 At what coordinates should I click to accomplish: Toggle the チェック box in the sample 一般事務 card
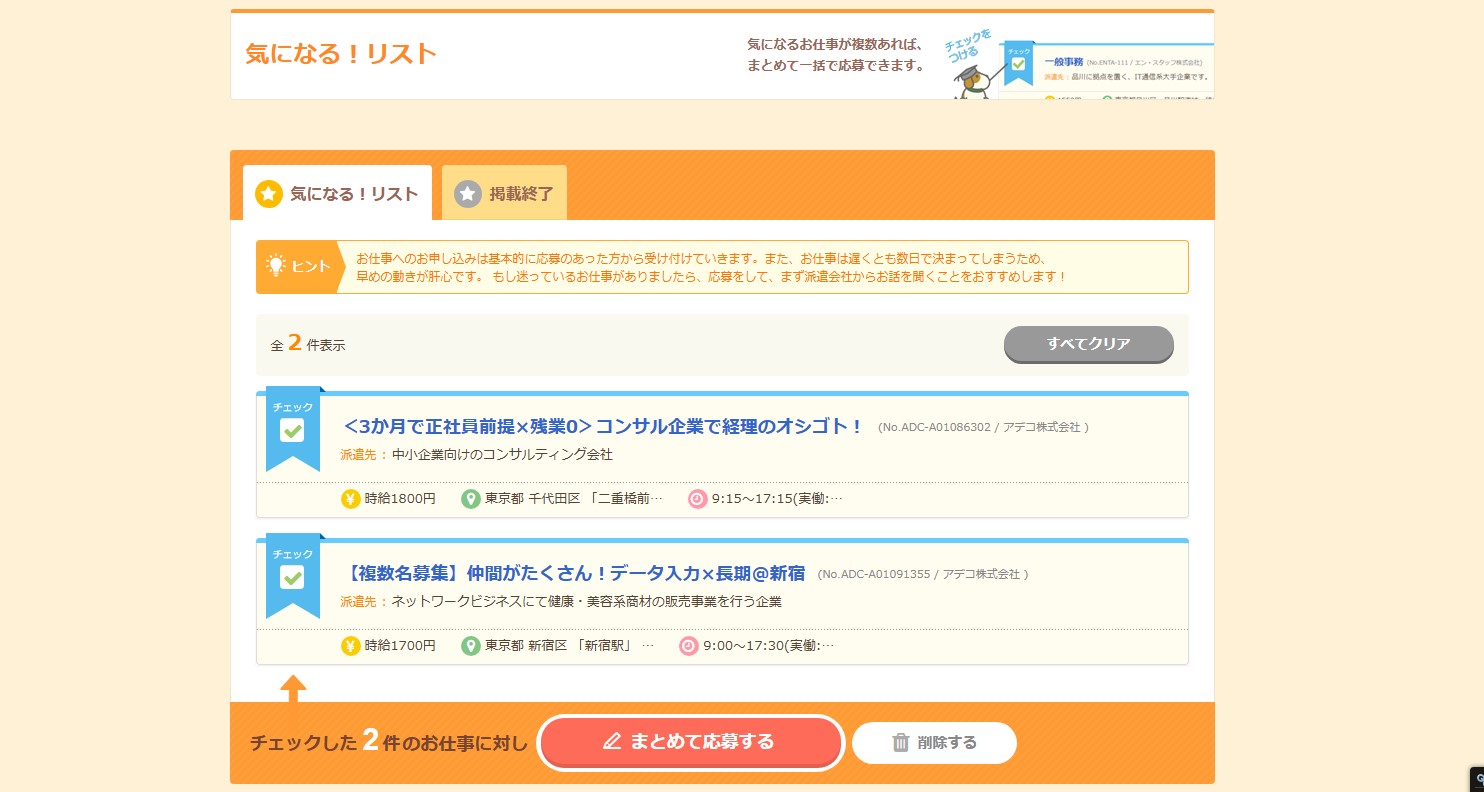[x=1017, y=65]
